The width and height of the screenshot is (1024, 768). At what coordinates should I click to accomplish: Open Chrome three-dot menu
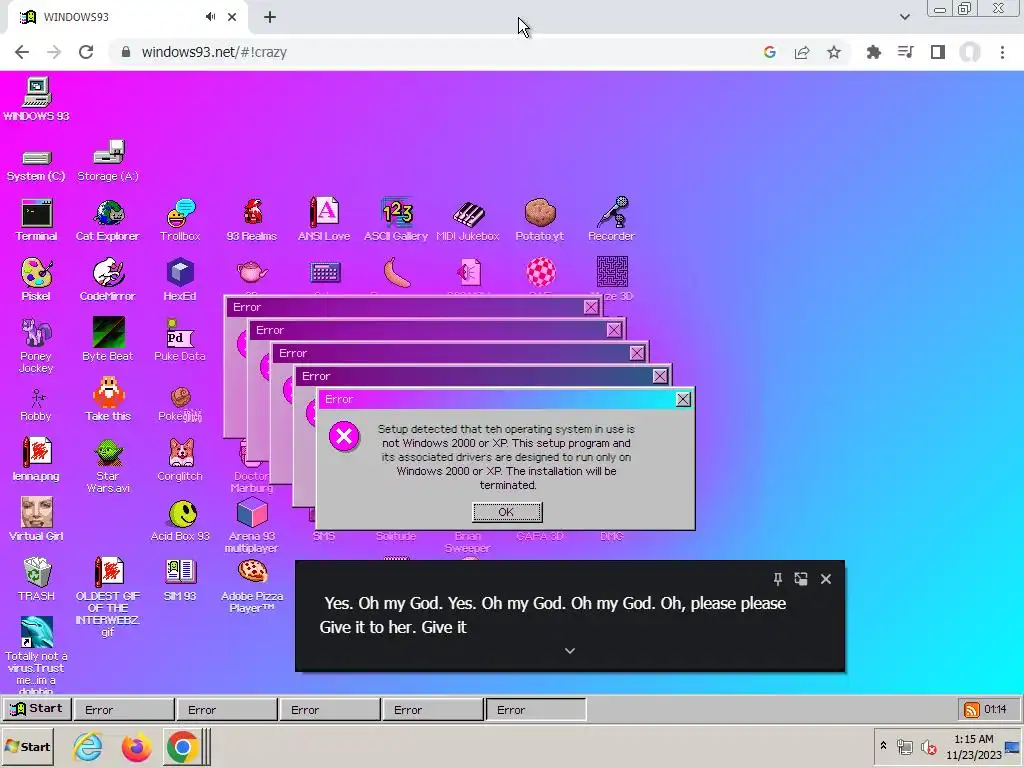click(x=1002, y=52)
